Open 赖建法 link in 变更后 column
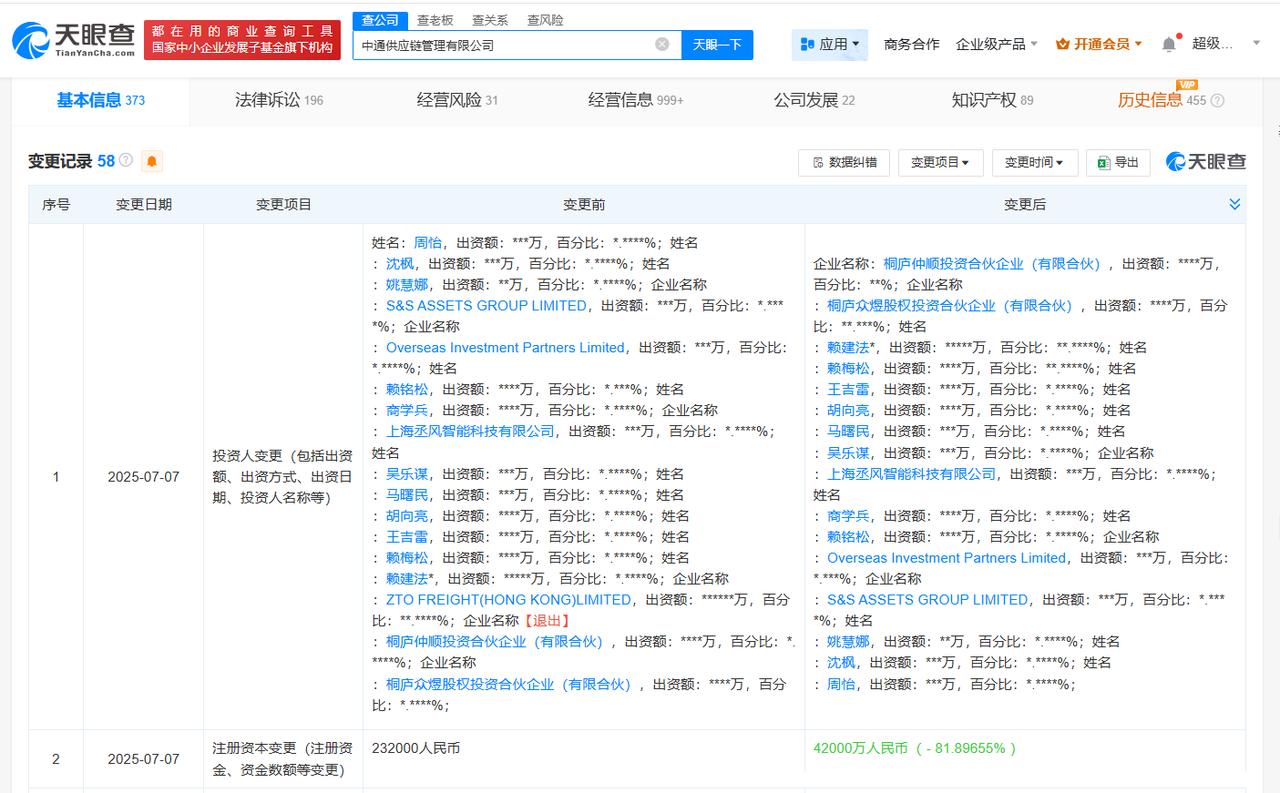Screen dimensions: 1280x793 pyautogui.click(x=848, y=348)
